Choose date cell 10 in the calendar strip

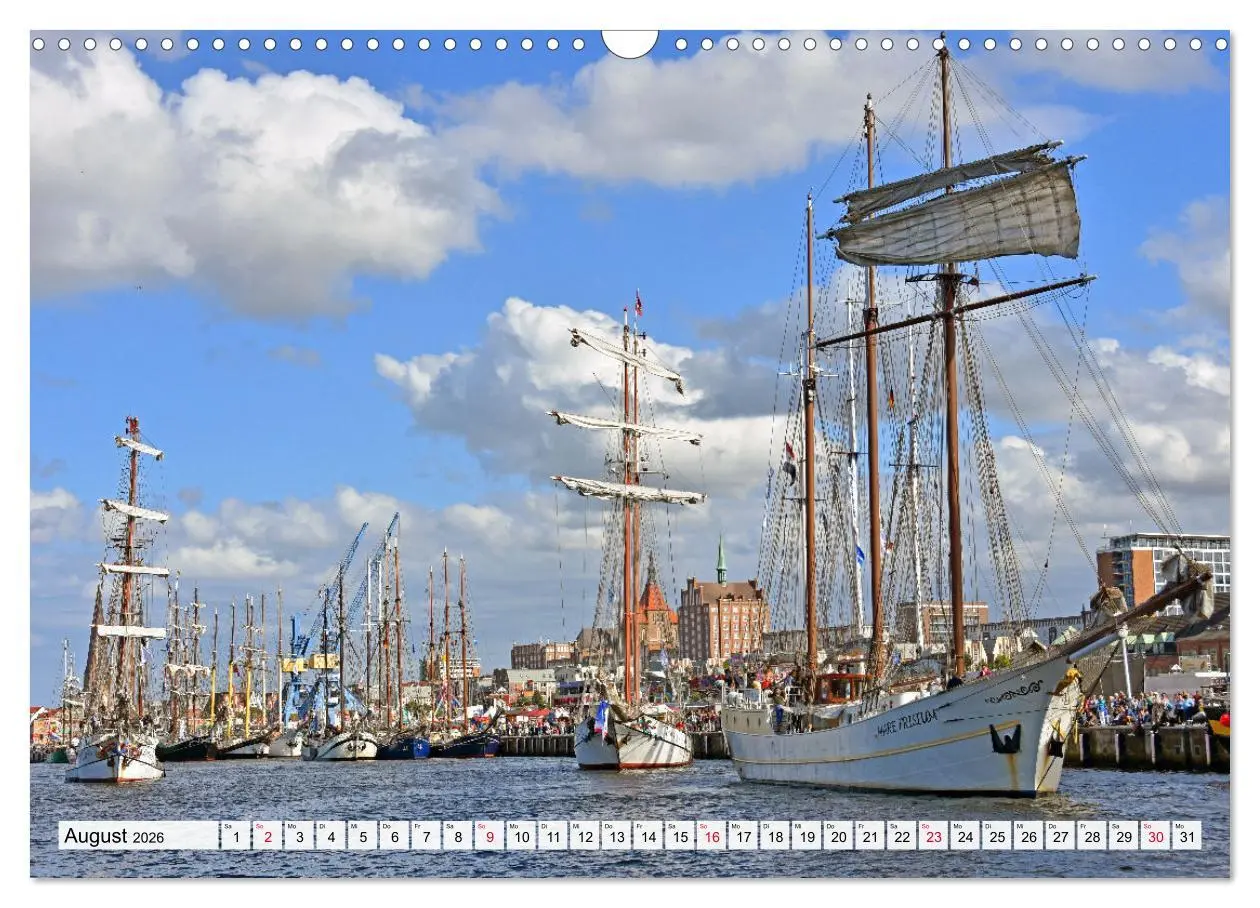(x=521, y=836)
